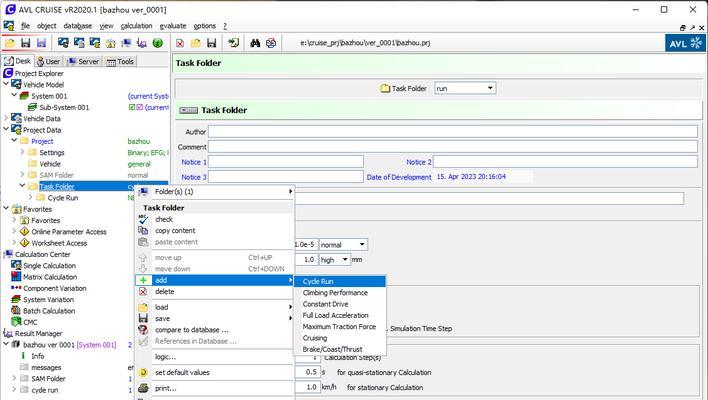Select Online Parameter Access item
This screenshot has height=400, width=708.
click(69, 232)
